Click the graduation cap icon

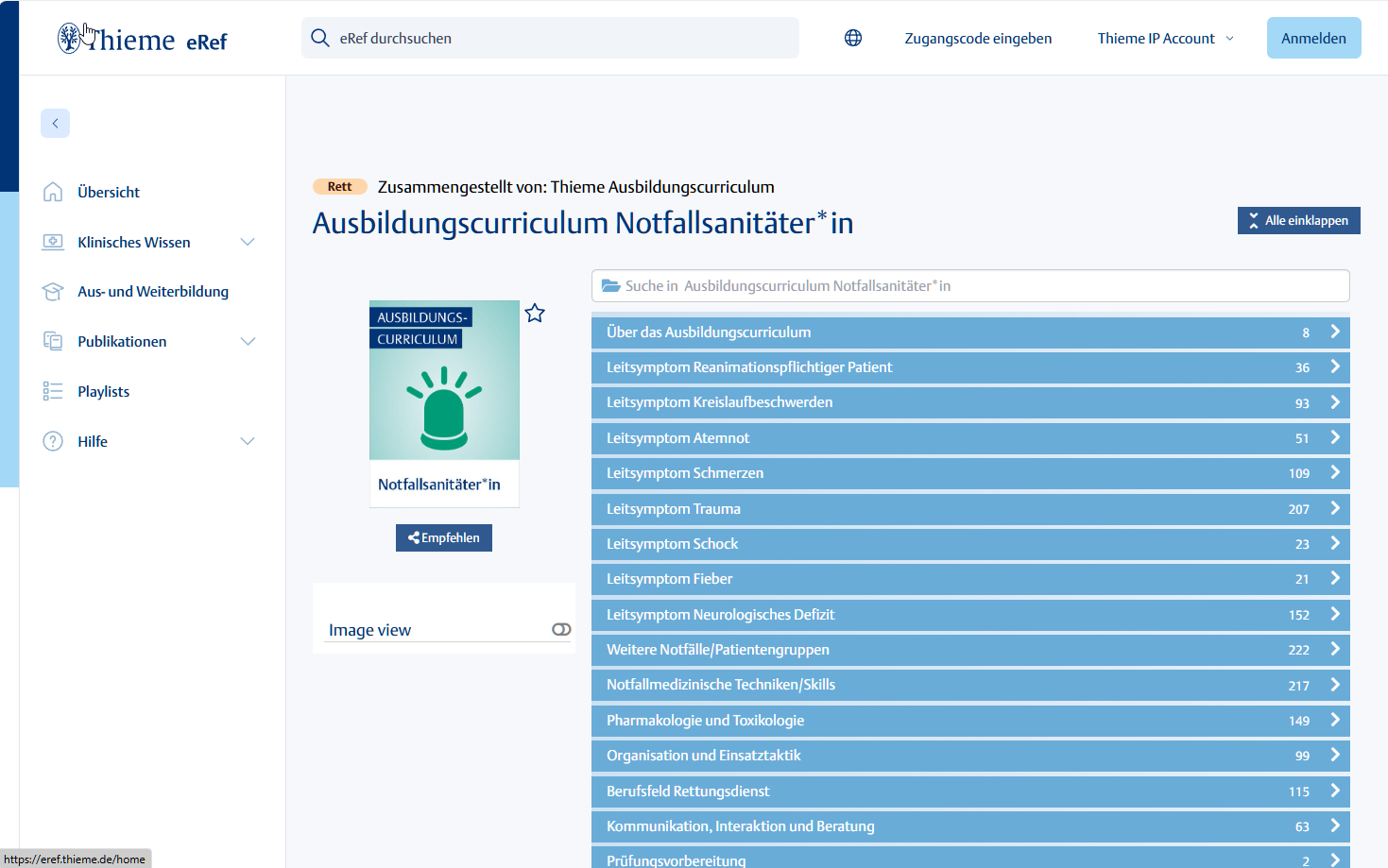click(53, 292)
